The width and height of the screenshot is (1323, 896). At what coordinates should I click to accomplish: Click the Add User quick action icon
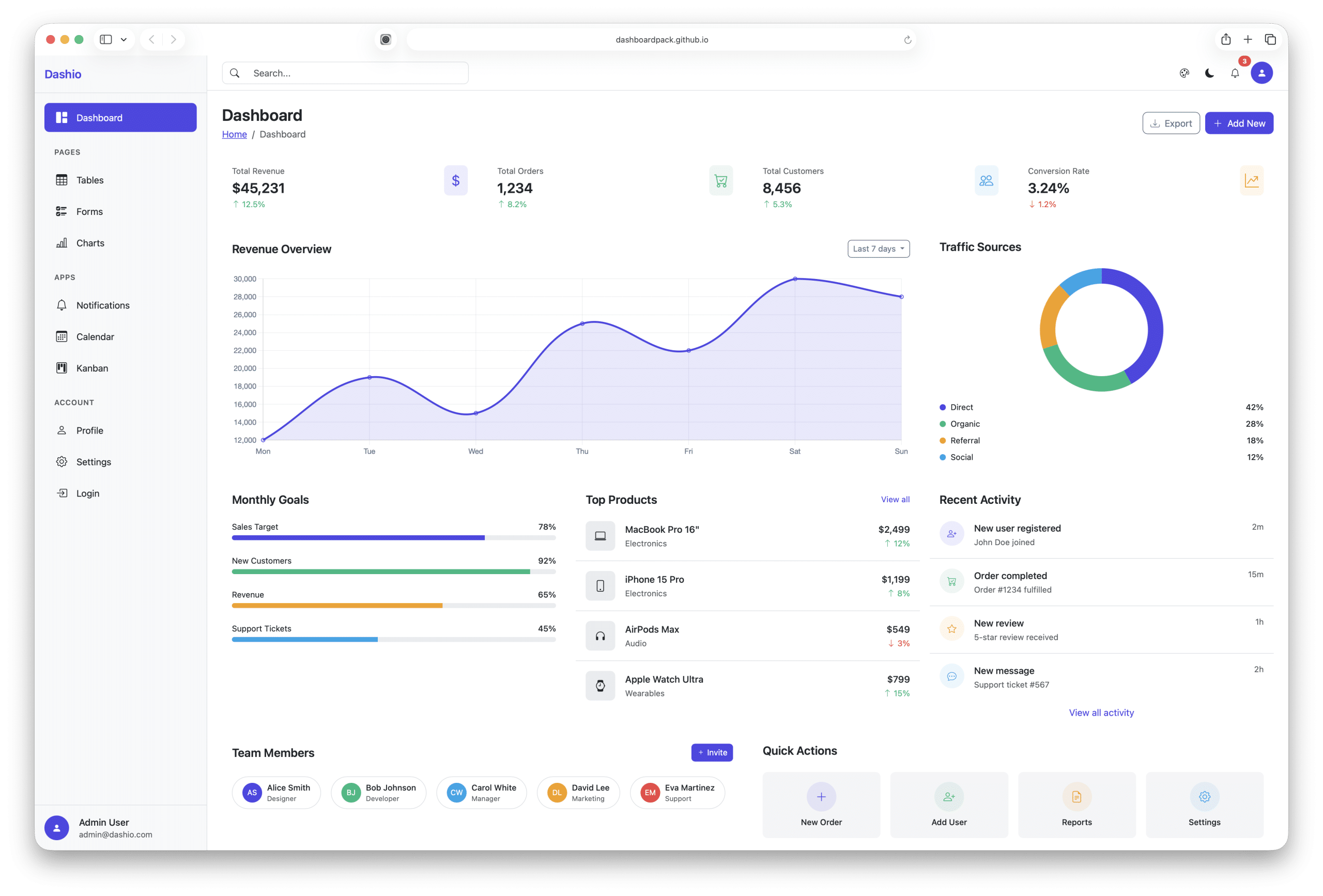tap(948, 797)
